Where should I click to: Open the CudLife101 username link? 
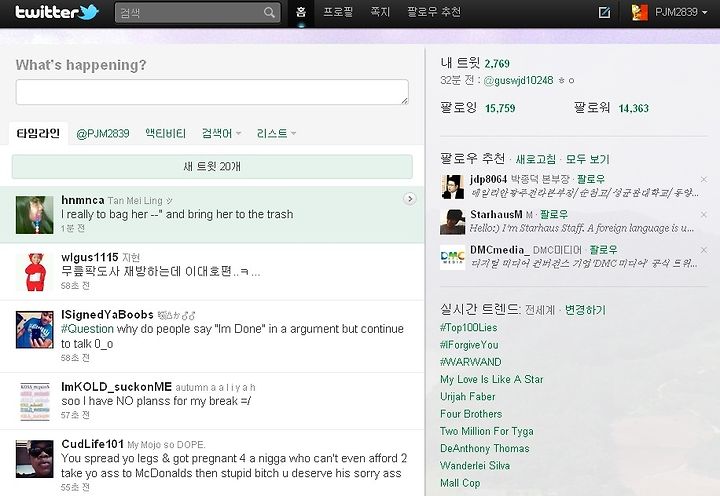click(x=92, y=444)
